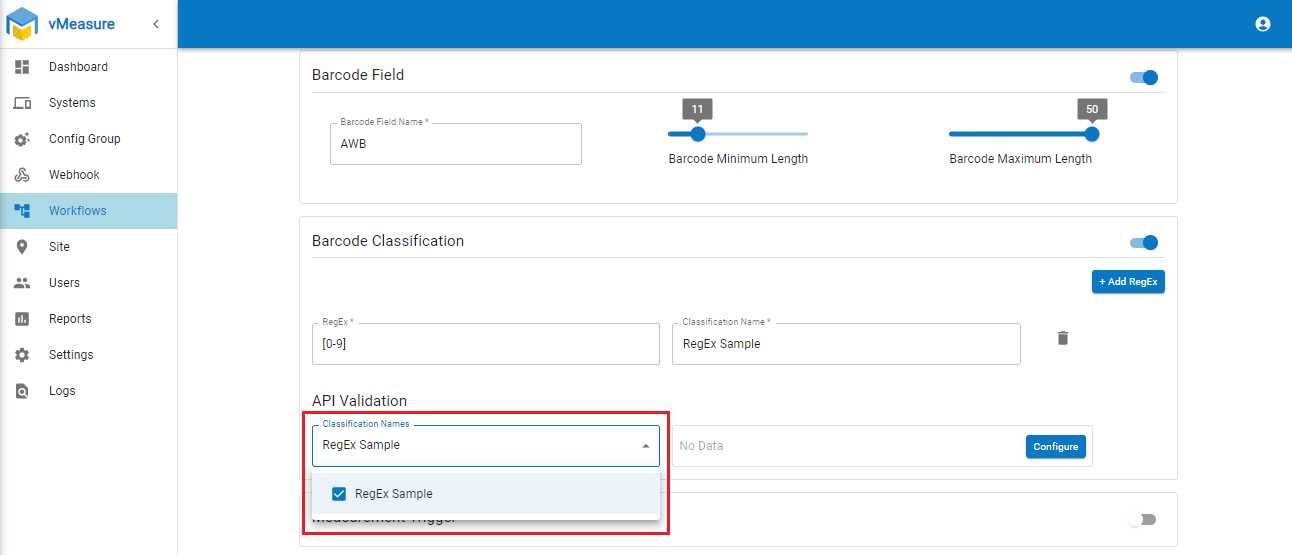Image resolution: width=1292 pixels, height=555 pixels.
Task: Delete the RegEx Sample row with trash icon
Action: coord(1063,338)
